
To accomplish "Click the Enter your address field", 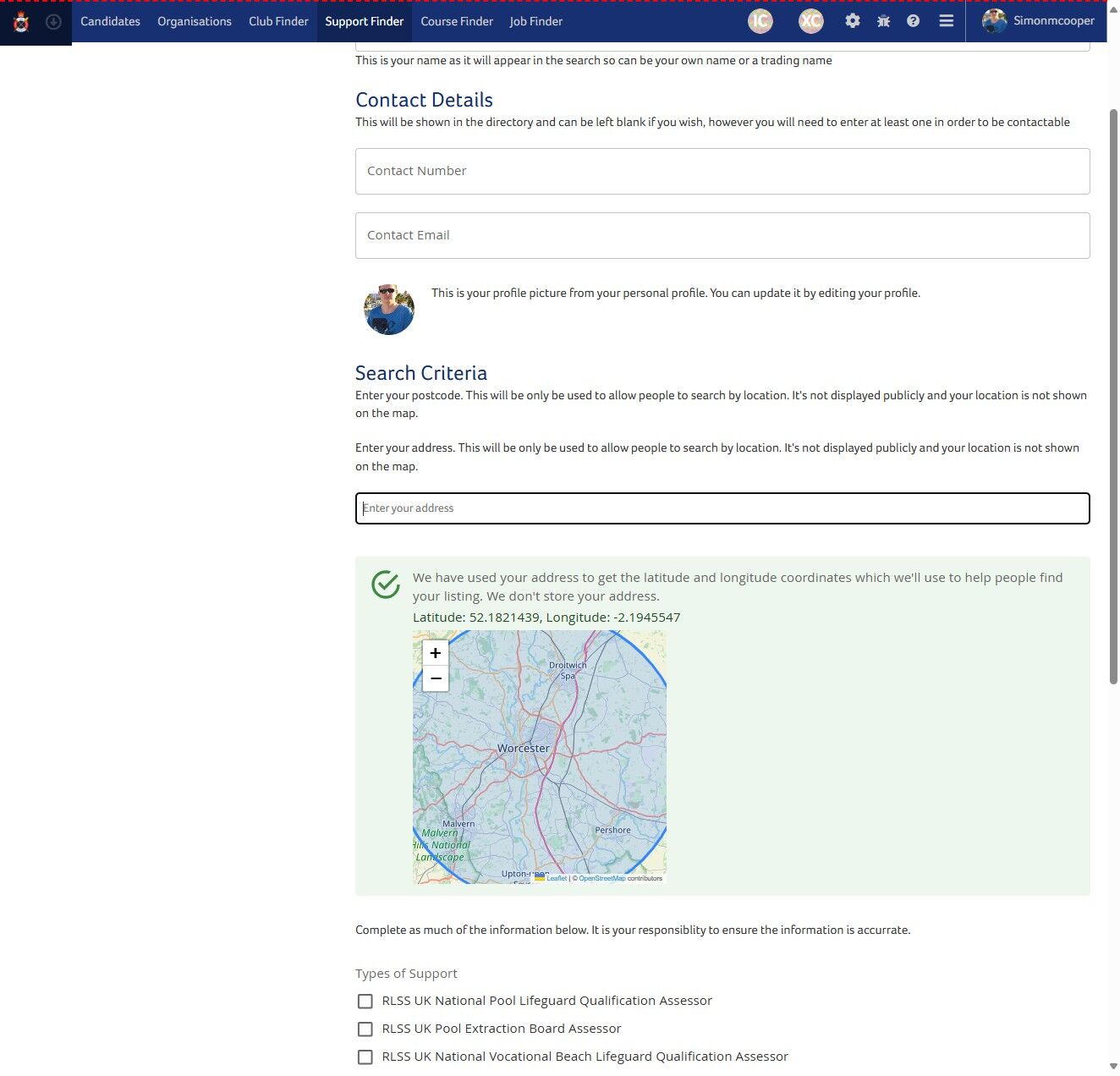I will [722, 508].
